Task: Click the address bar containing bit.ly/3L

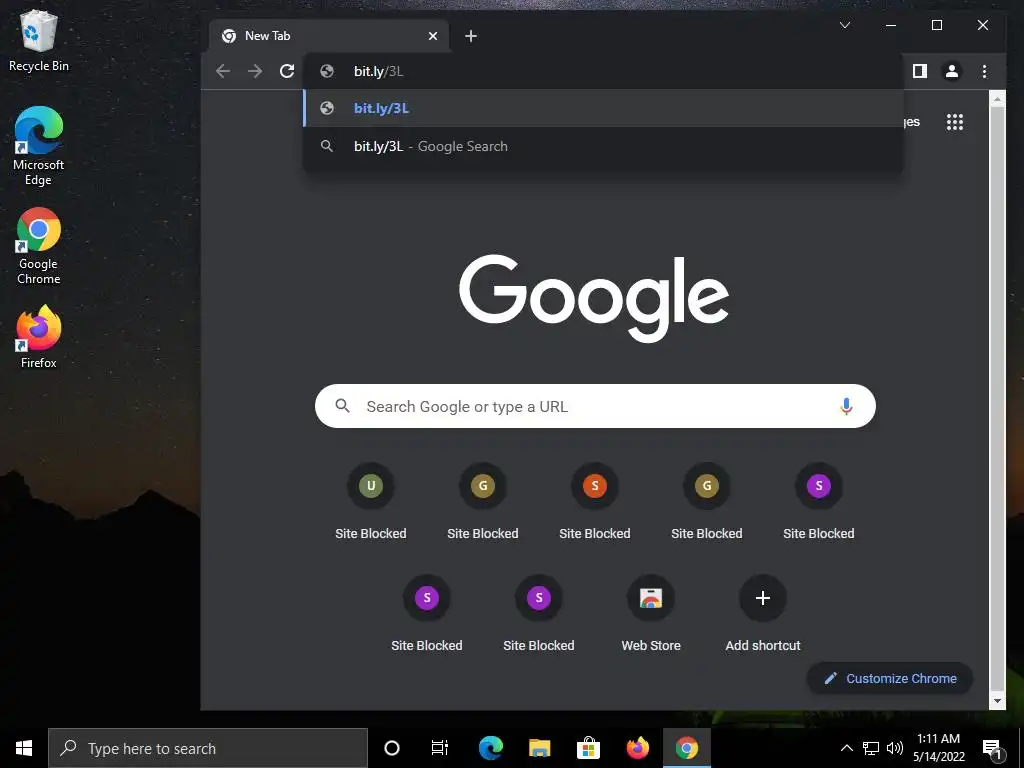Action: pyautogui.click(x=603, y=71)
